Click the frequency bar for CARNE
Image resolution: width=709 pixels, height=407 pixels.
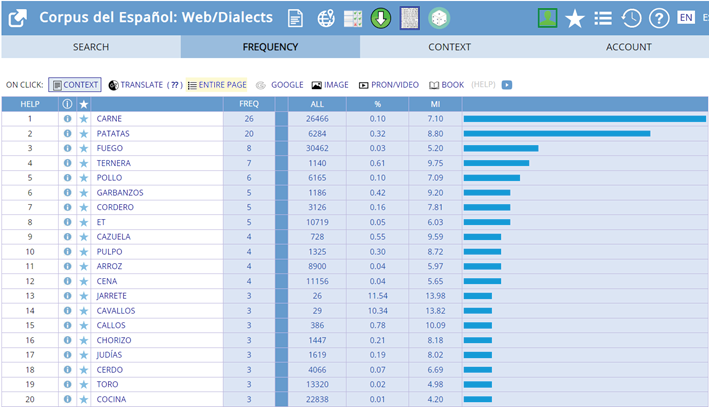(584, 119)
